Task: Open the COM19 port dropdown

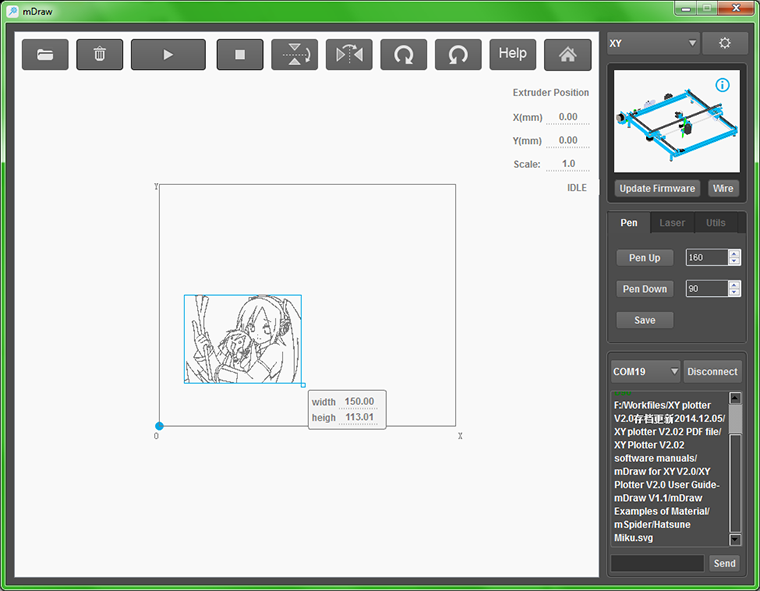Action: [645, 371]
